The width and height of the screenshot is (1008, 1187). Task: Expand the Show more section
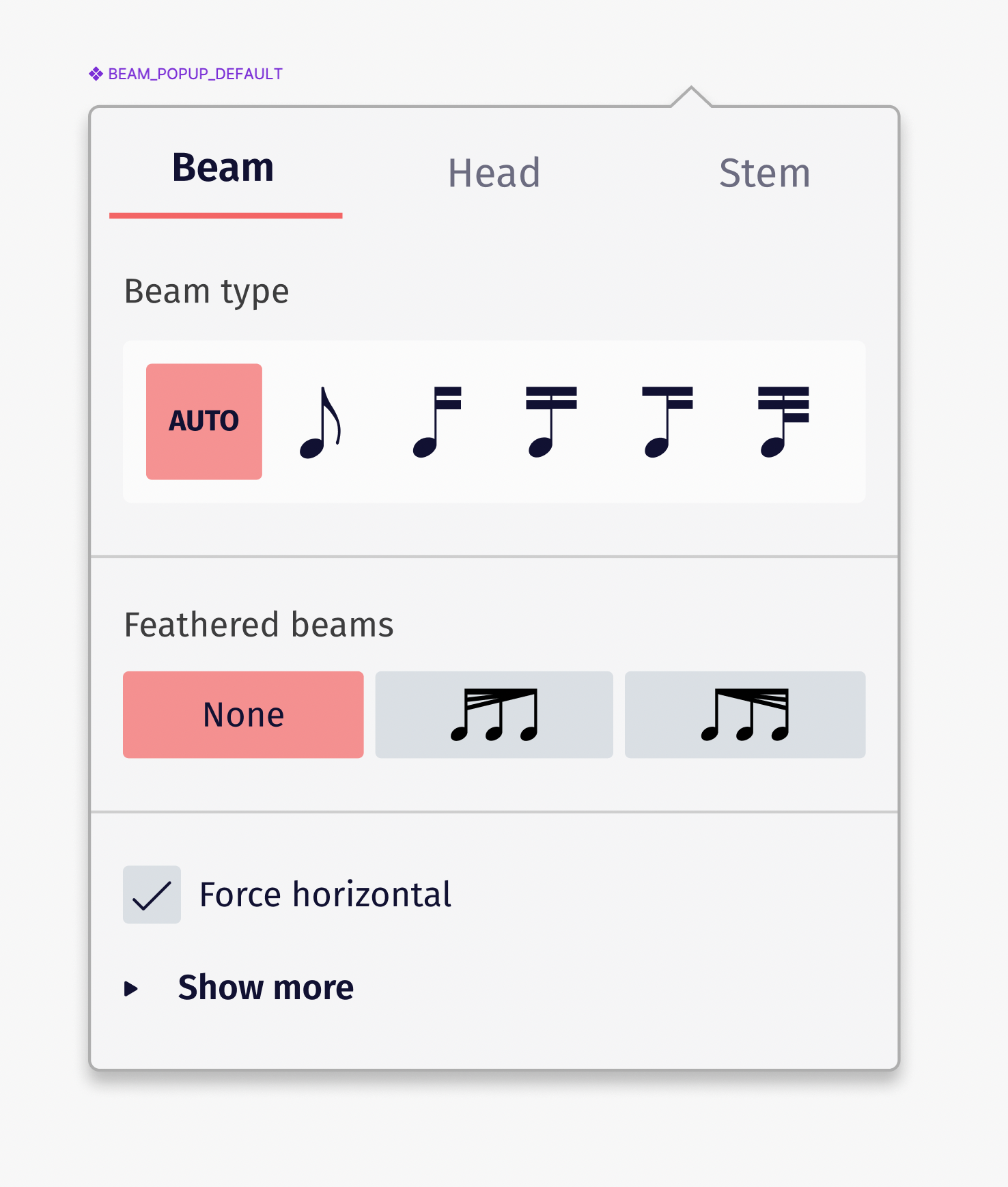point(266,987)
